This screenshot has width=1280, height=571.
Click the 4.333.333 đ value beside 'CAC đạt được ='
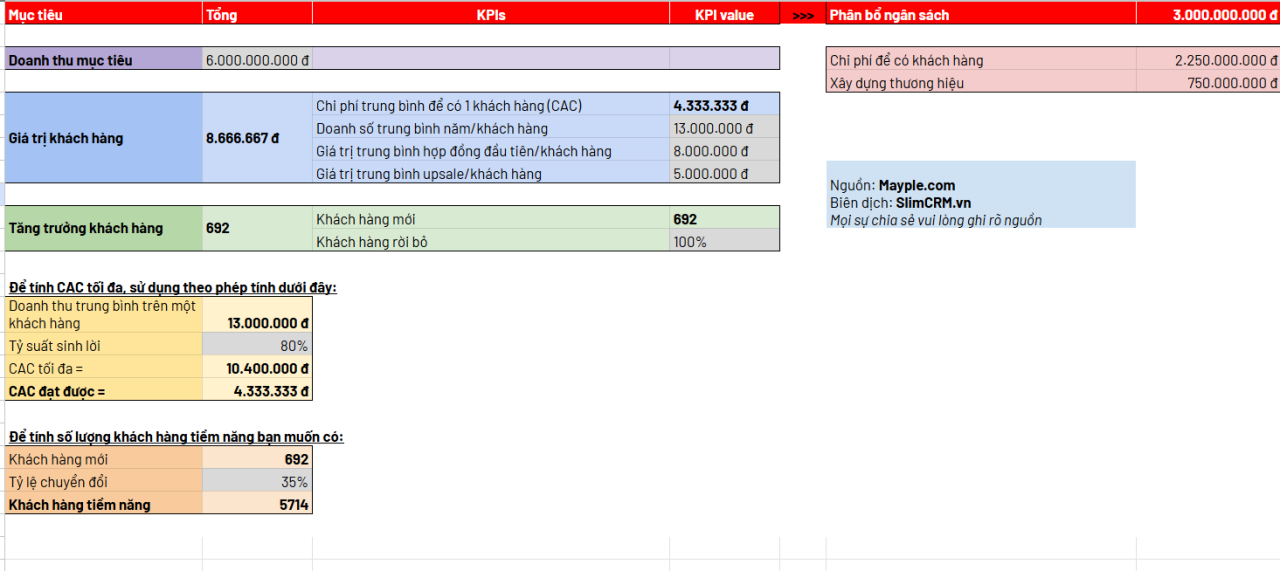tap(257, 390)
